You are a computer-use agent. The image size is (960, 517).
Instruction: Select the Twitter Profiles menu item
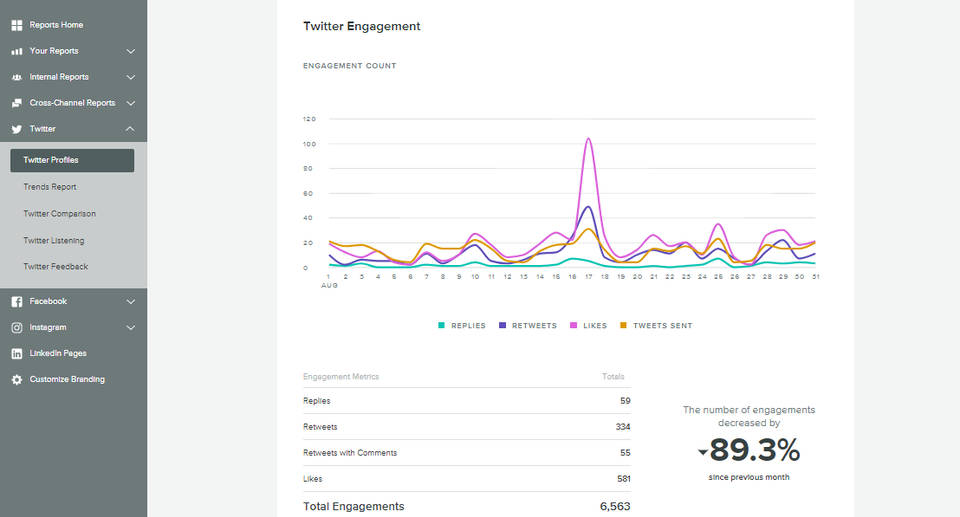pyautogui.click(x=72, y=160)
